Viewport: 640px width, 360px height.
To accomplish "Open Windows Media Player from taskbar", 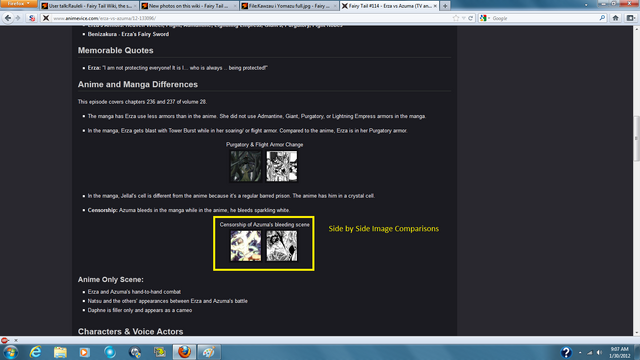I will 84,352.
